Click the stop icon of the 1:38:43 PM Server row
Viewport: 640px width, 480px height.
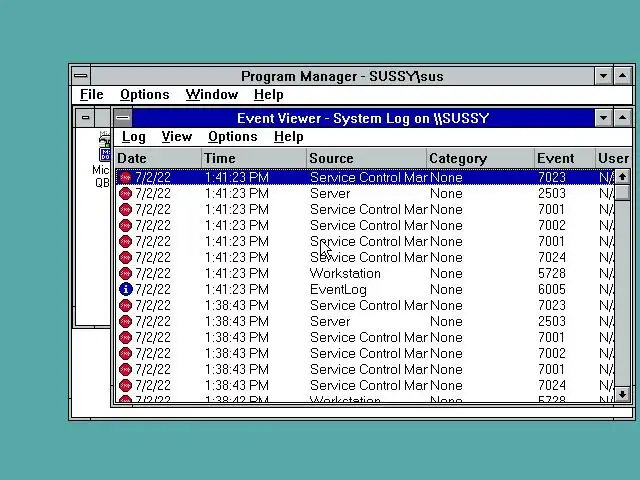coord(125,321)
